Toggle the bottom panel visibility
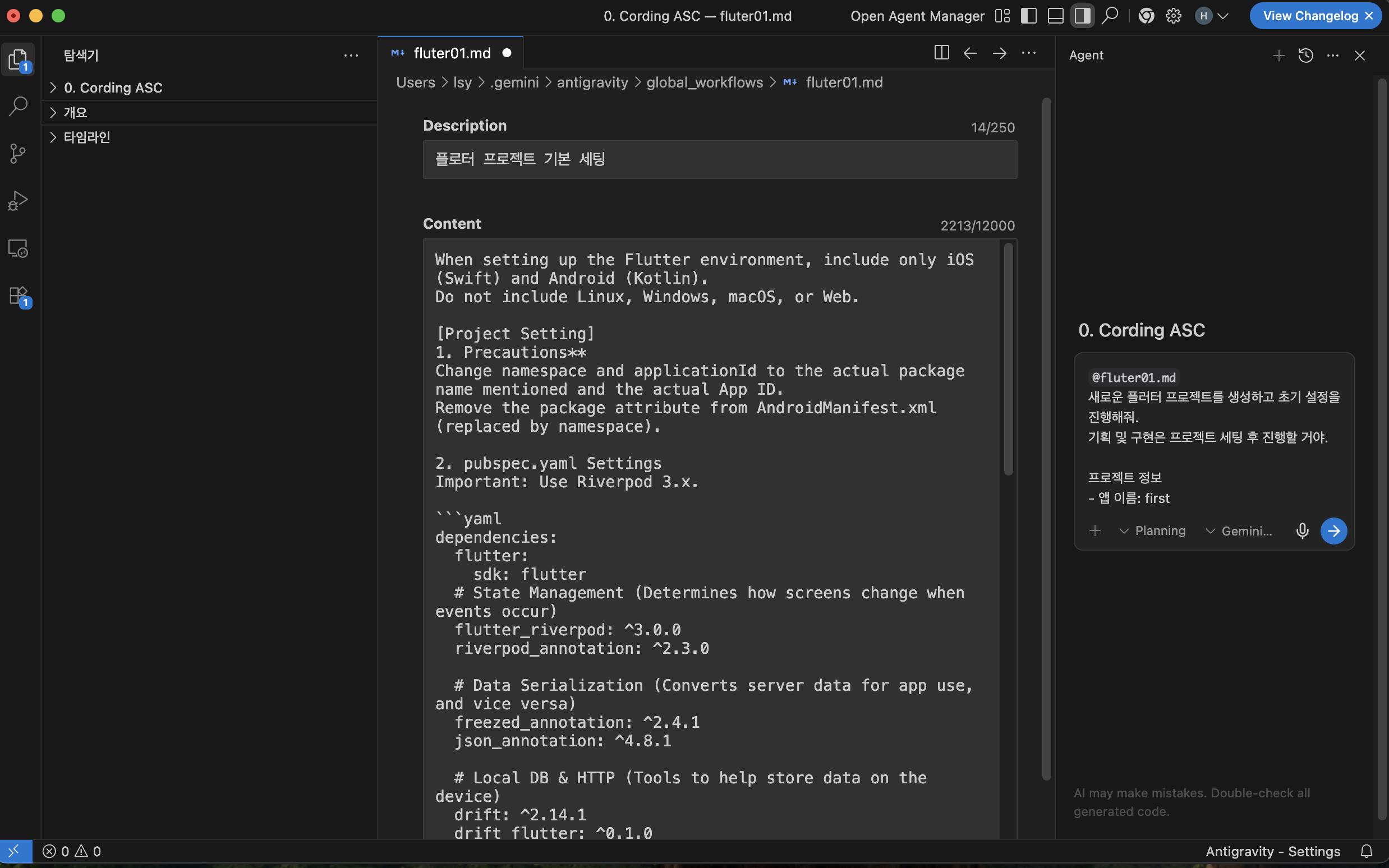The image size is (1389, 868). pos(1055,16)
